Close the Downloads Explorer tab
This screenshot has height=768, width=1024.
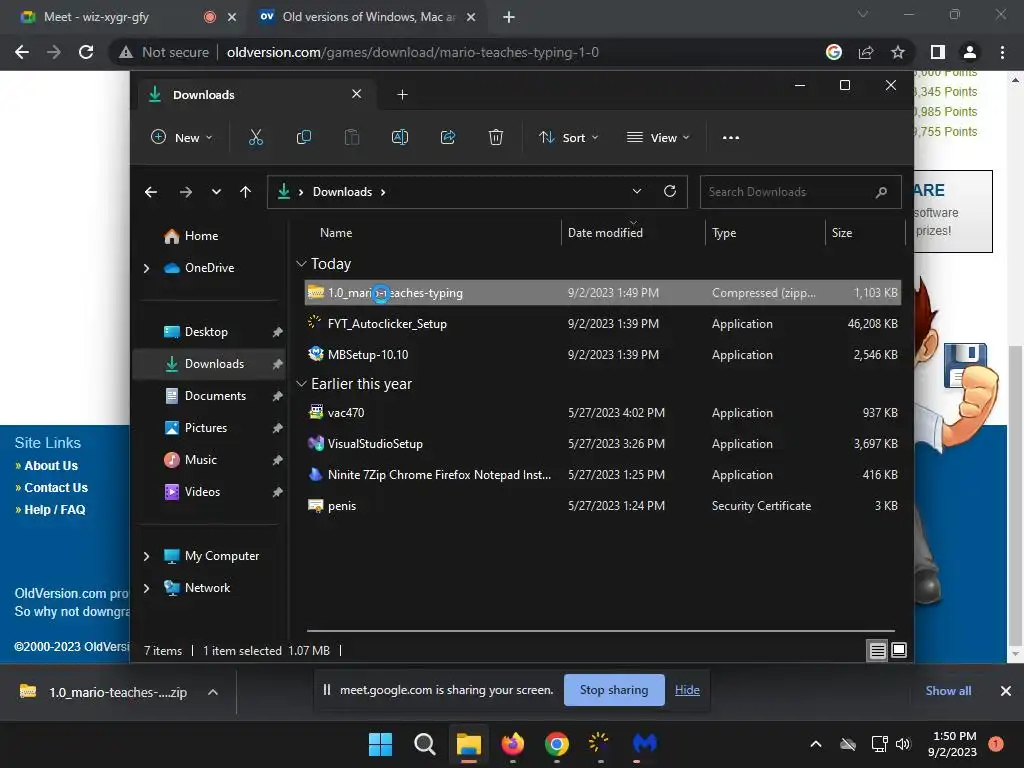tap(357, 94)
